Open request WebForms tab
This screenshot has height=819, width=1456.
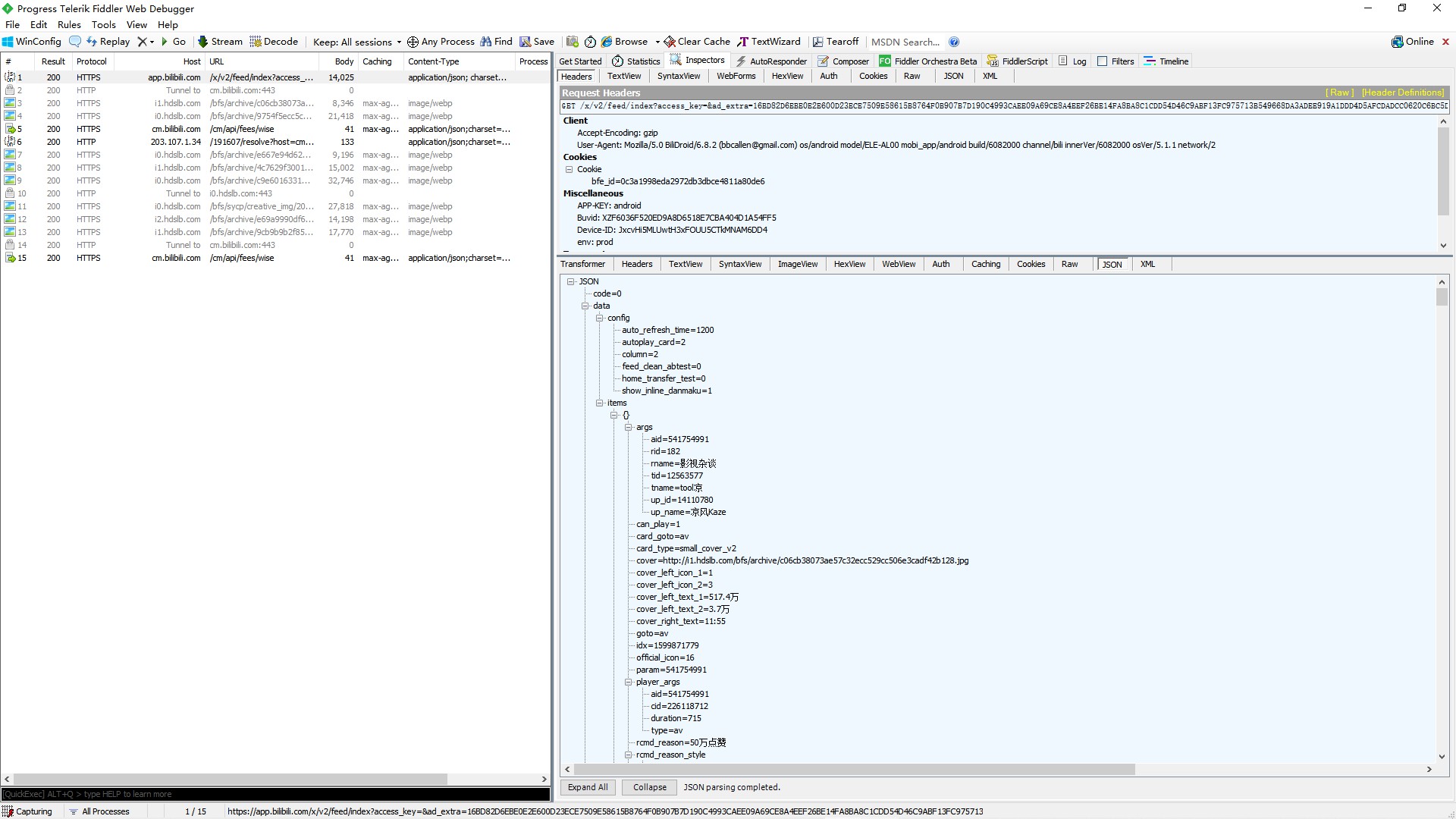[x=736, y=76]
